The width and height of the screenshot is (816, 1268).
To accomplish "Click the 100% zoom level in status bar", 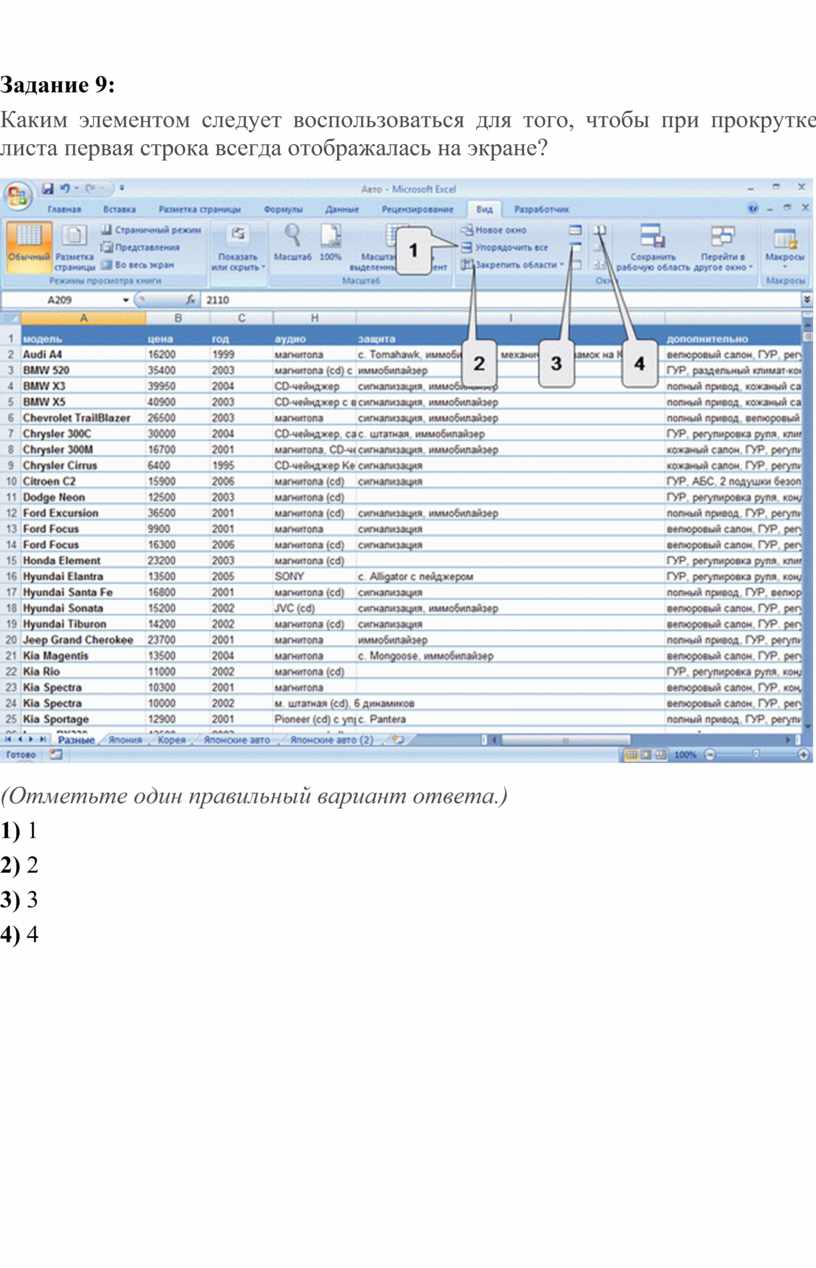I will [x=685, y=755].
